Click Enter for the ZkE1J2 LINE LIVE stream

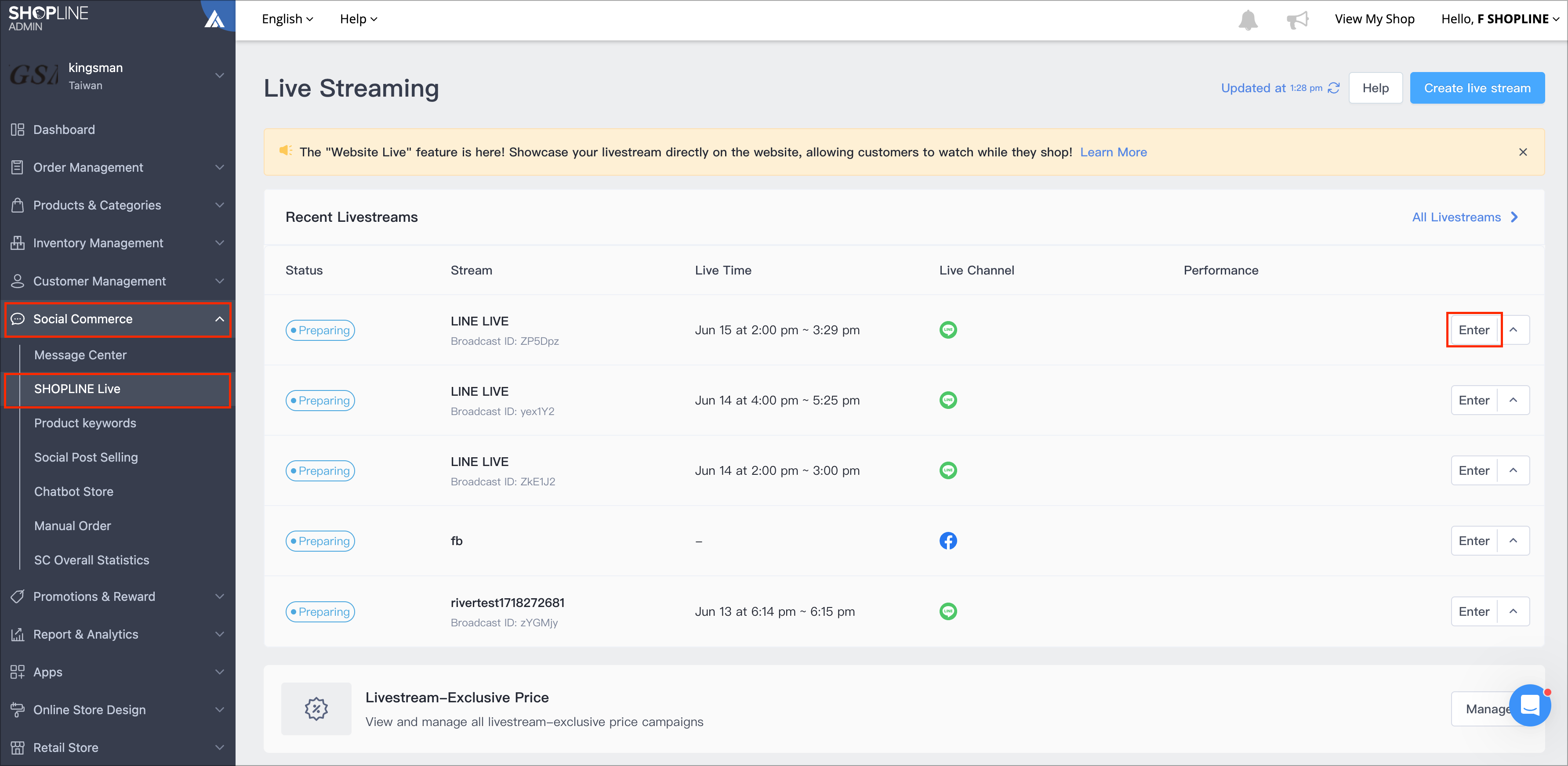1474,470
